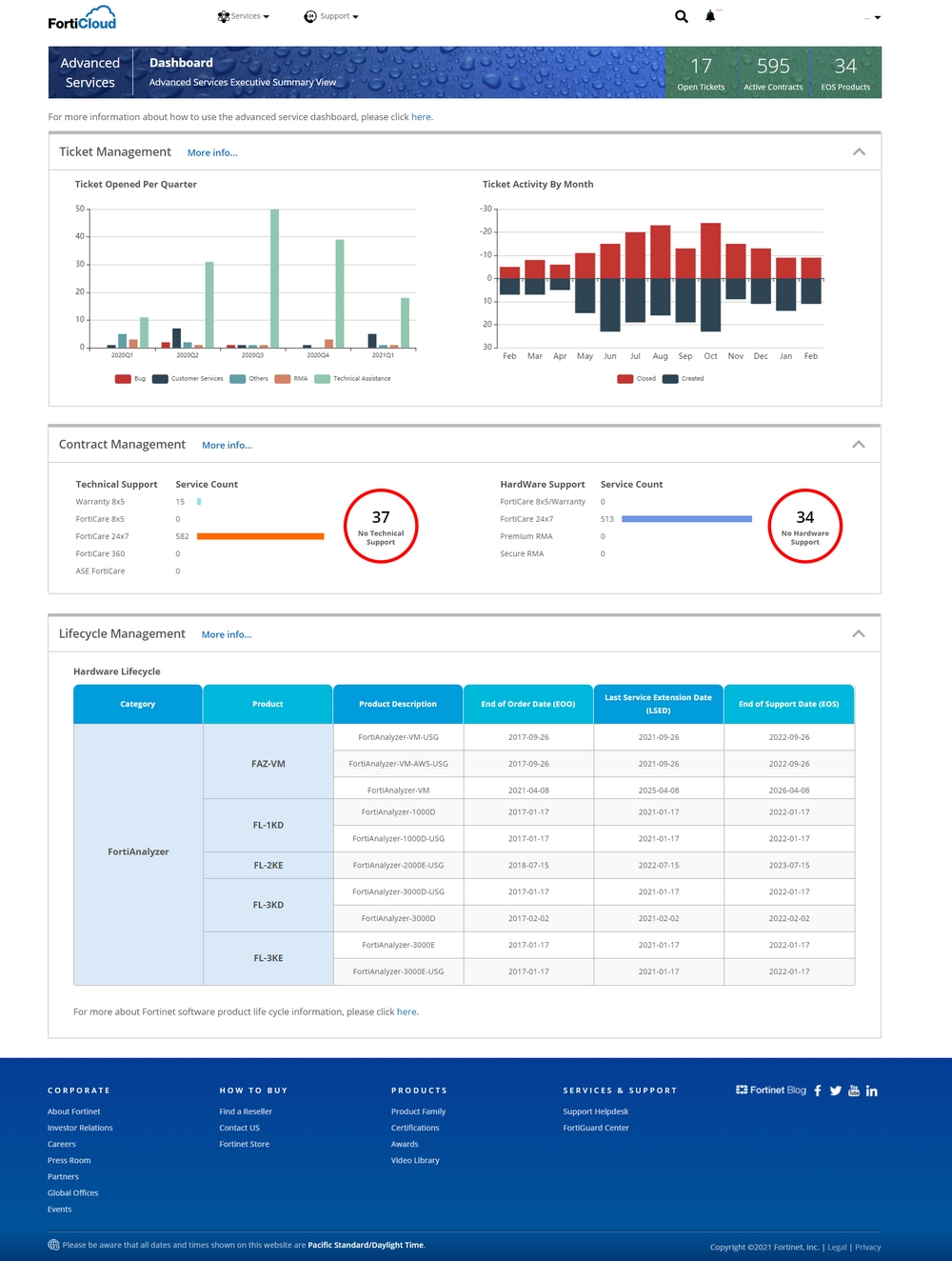952x1261 pixels.
Task: Click More info next to Lifecycle Management
Action: [x=227, y=634]
